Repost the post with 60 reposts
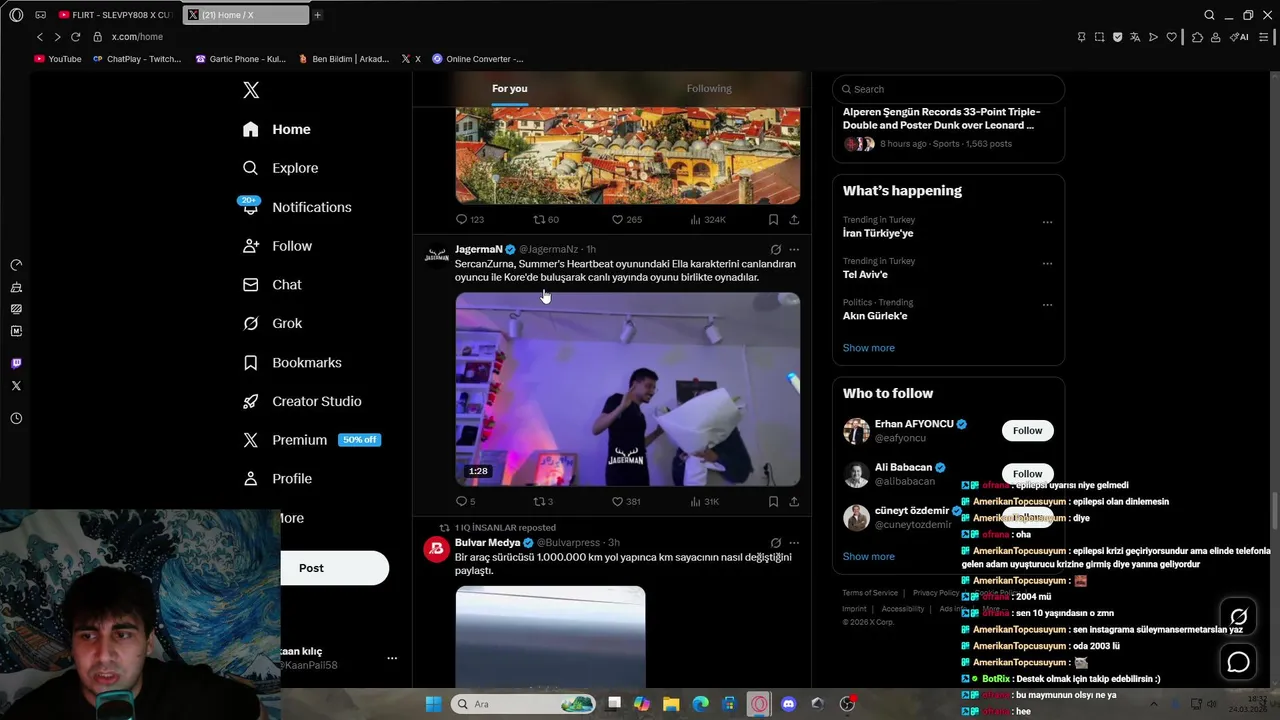The height and width of the screenshot is (720, 1280). point(546,219)
